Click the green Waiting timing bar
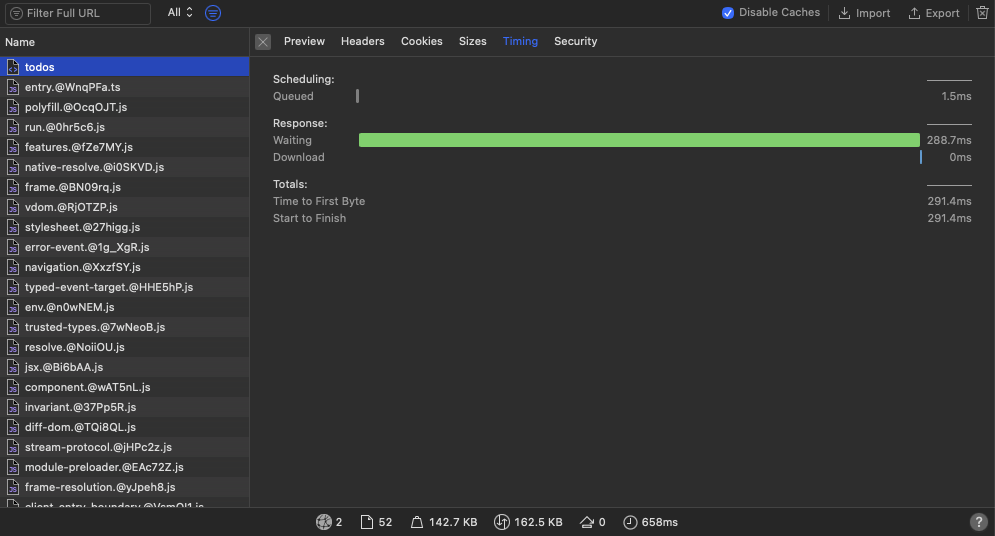Viewport: 995px width, 536px height. click(x=639, y=140)
